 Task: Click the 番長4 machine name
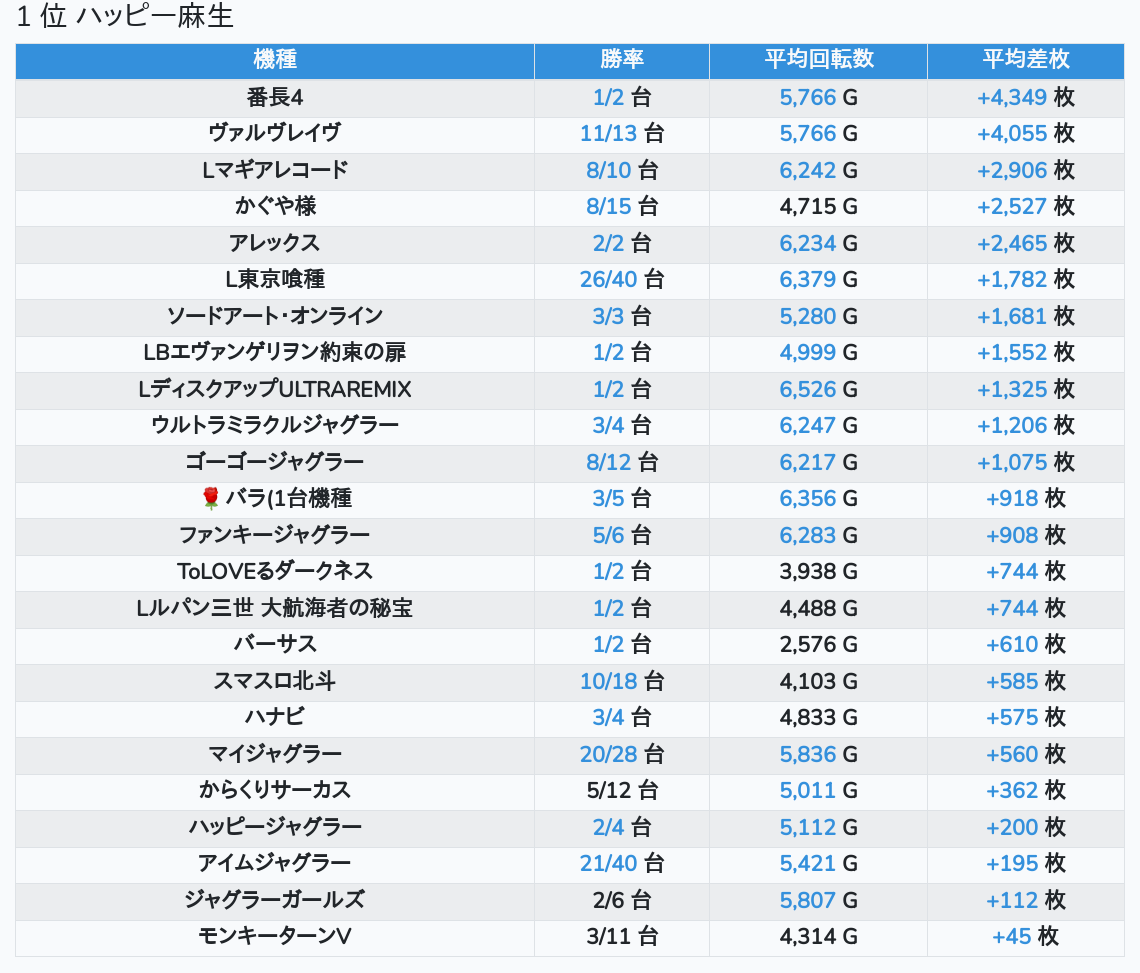pos(275,97)
